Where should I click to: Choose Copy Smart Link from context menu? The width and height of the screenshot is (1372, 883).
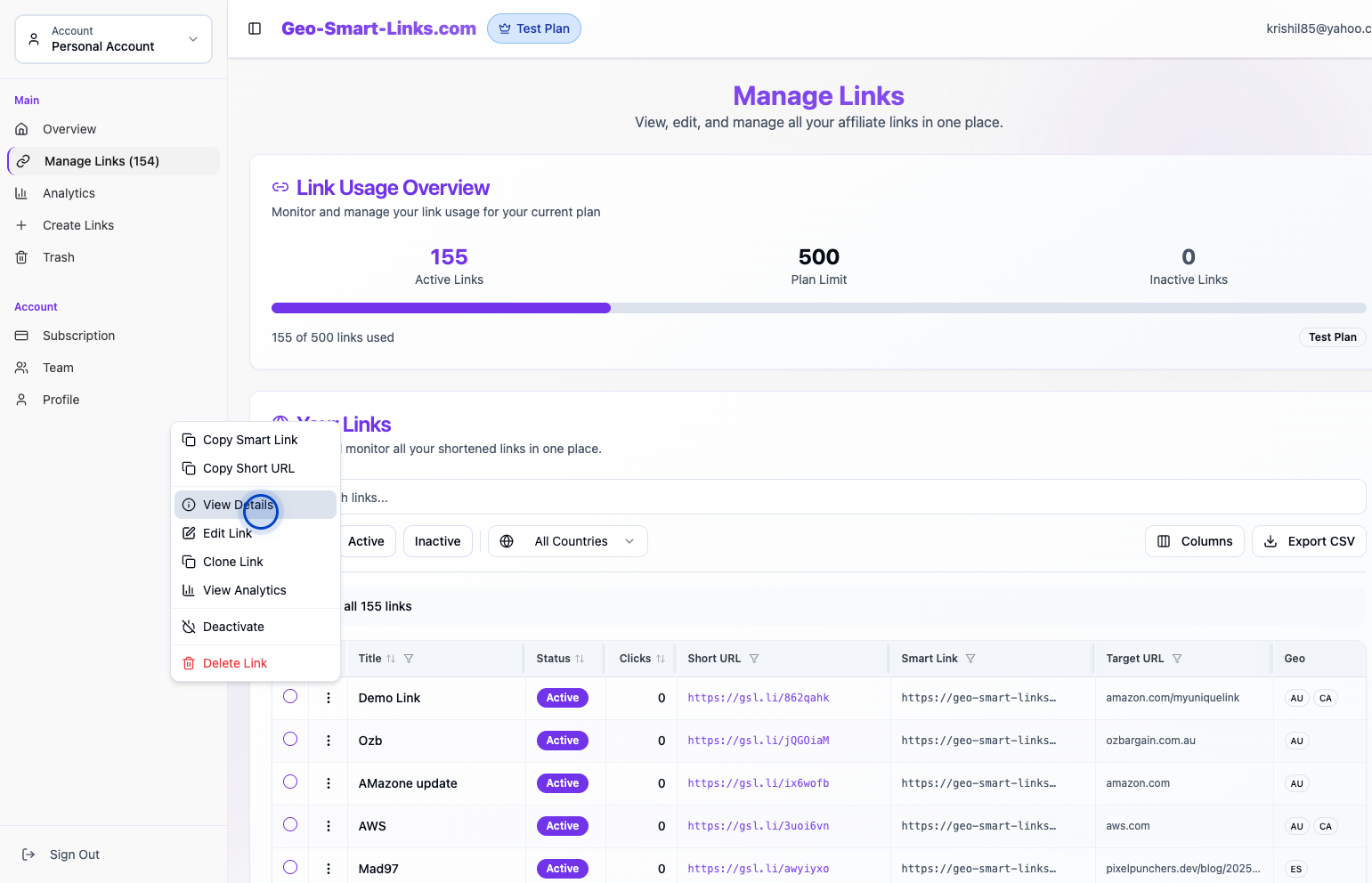(256, 440)
